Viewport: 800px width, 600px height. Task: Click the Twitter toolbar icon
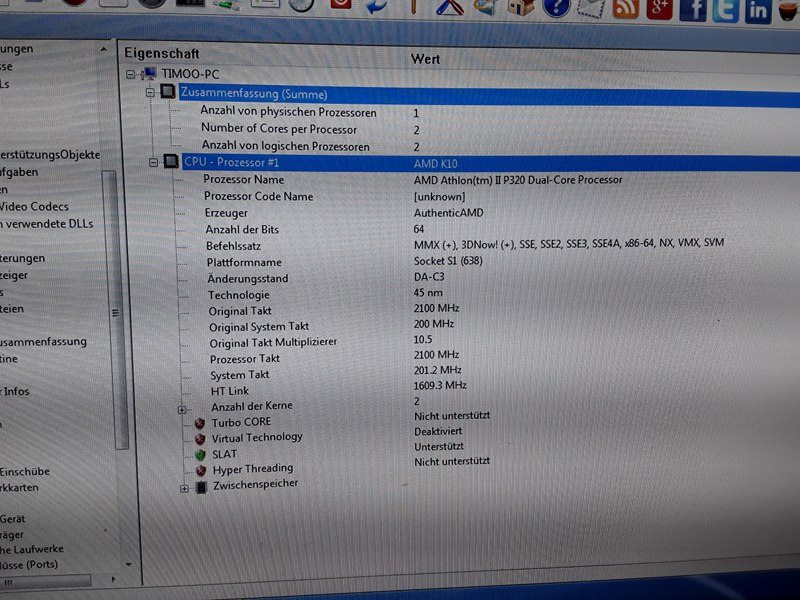725,11
